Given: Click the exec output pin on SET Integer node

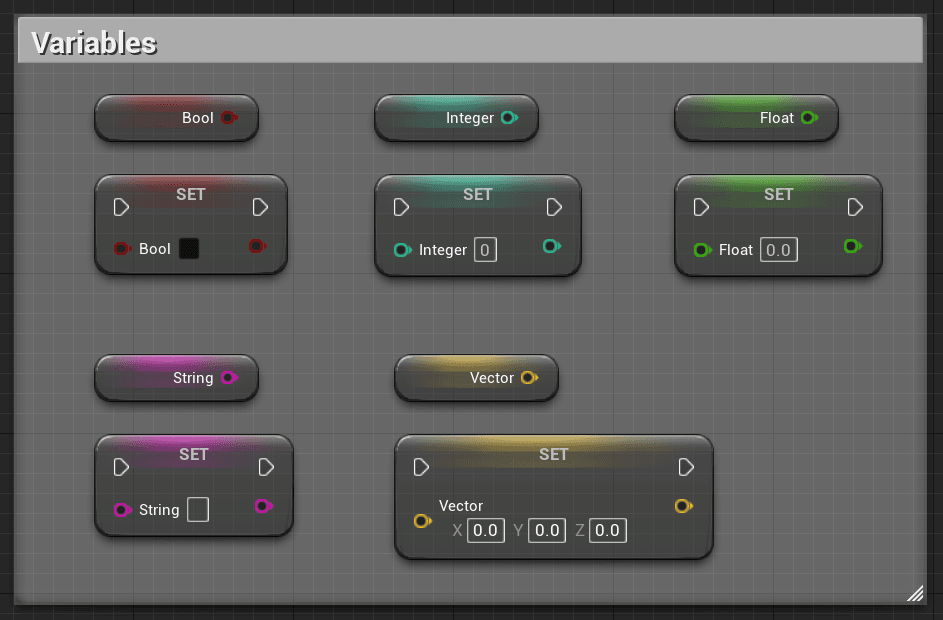Looking at the screenshot, I should click(x=555, y=207).
